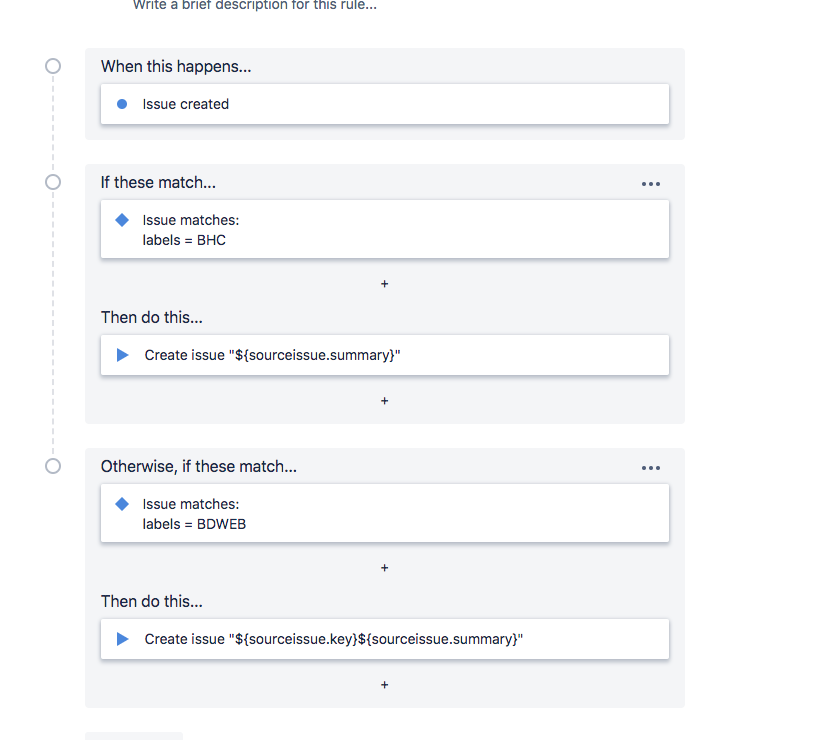Viewport: 838px width, 740px height.
Task: Click the plus icon below the BDWEB condition
Action: [384, 567]
